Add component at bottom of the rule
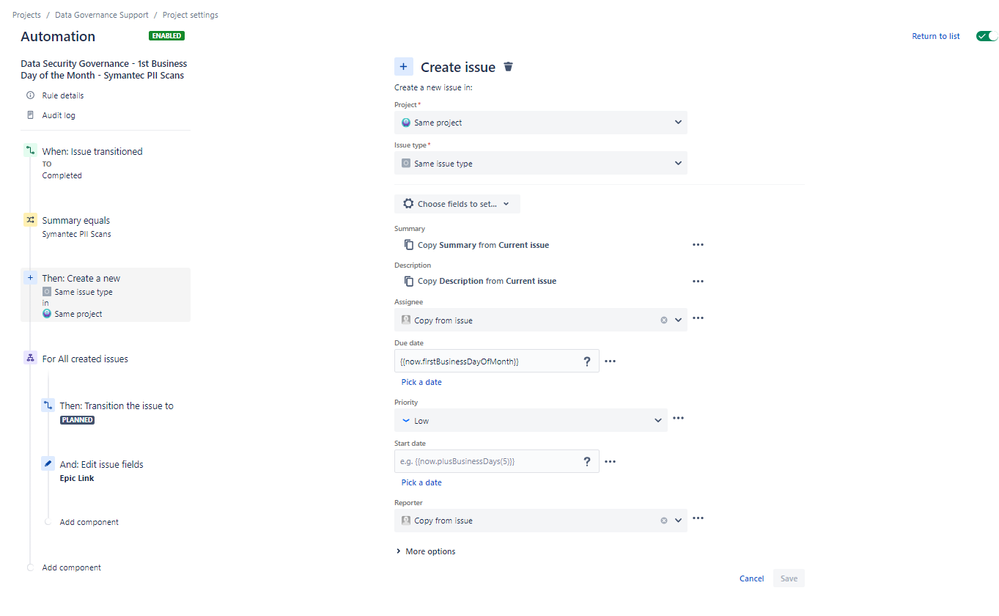 coord(71,568)
